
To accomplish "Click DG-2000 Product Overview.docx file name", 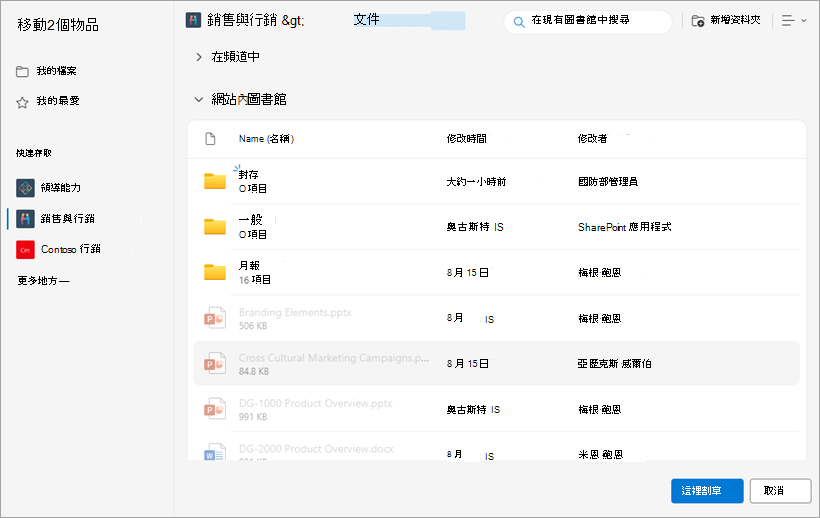I will (316, 448).
